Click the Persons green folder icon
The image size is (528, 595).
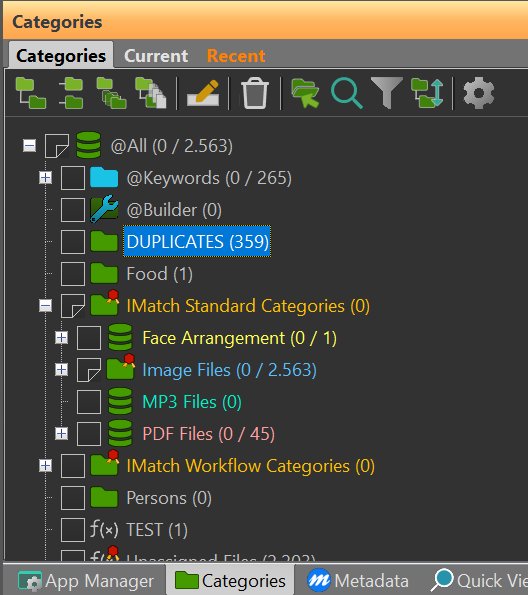point(104,497)
